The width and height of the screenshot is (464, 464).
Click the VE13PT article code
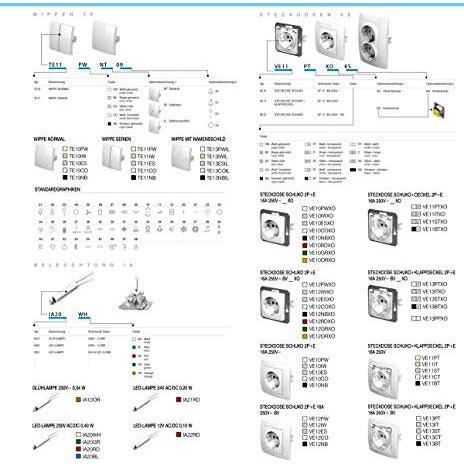[431, 418]
